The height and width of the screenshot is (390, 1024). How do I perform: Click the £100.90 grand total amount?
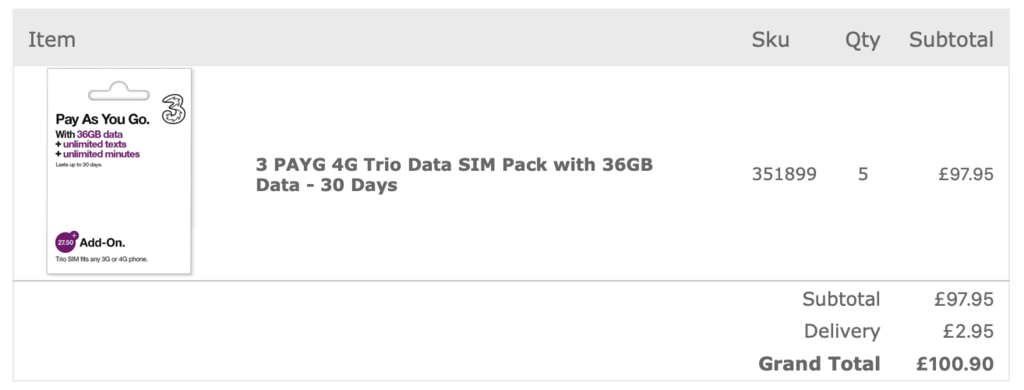point(955,363)
